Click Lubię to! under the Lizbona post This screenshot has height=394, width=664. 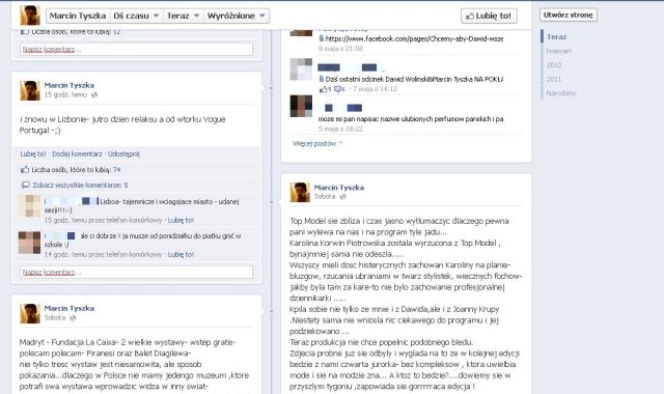(x=33, y=154)
